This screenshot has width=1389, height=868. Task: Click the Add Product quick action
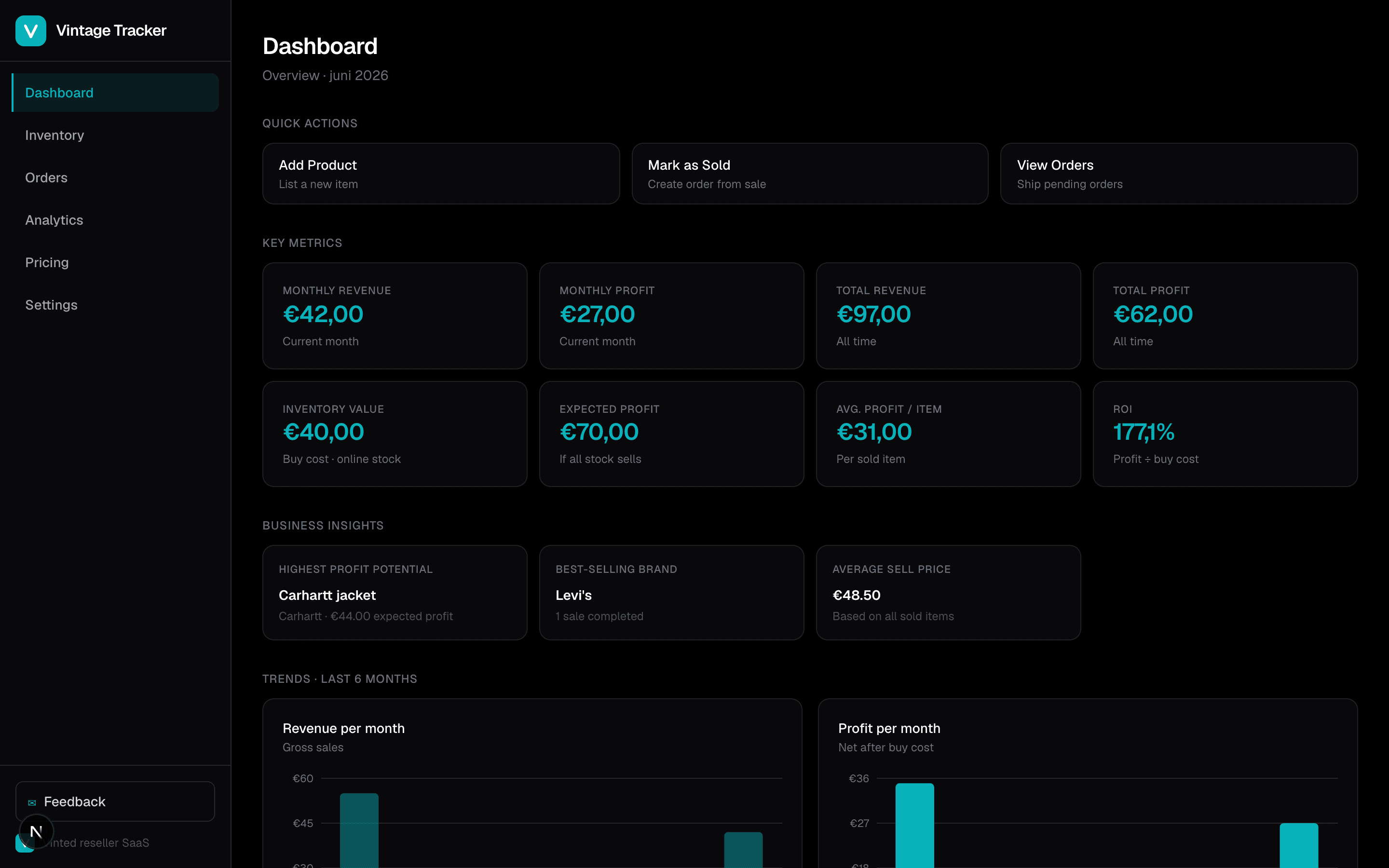441,174
